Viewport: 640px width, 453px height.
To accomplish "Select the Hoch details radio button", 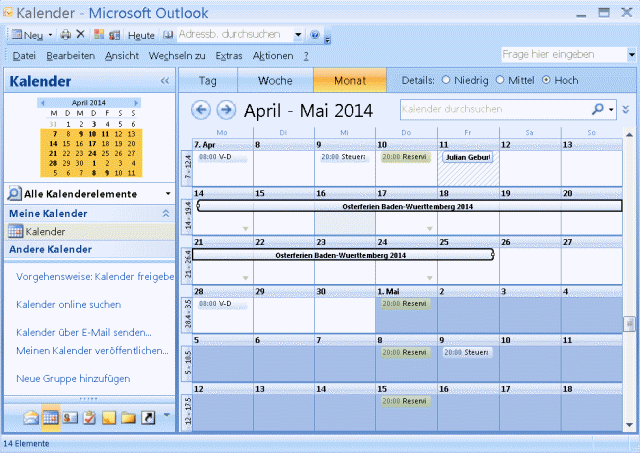I will tap(546, 80).
